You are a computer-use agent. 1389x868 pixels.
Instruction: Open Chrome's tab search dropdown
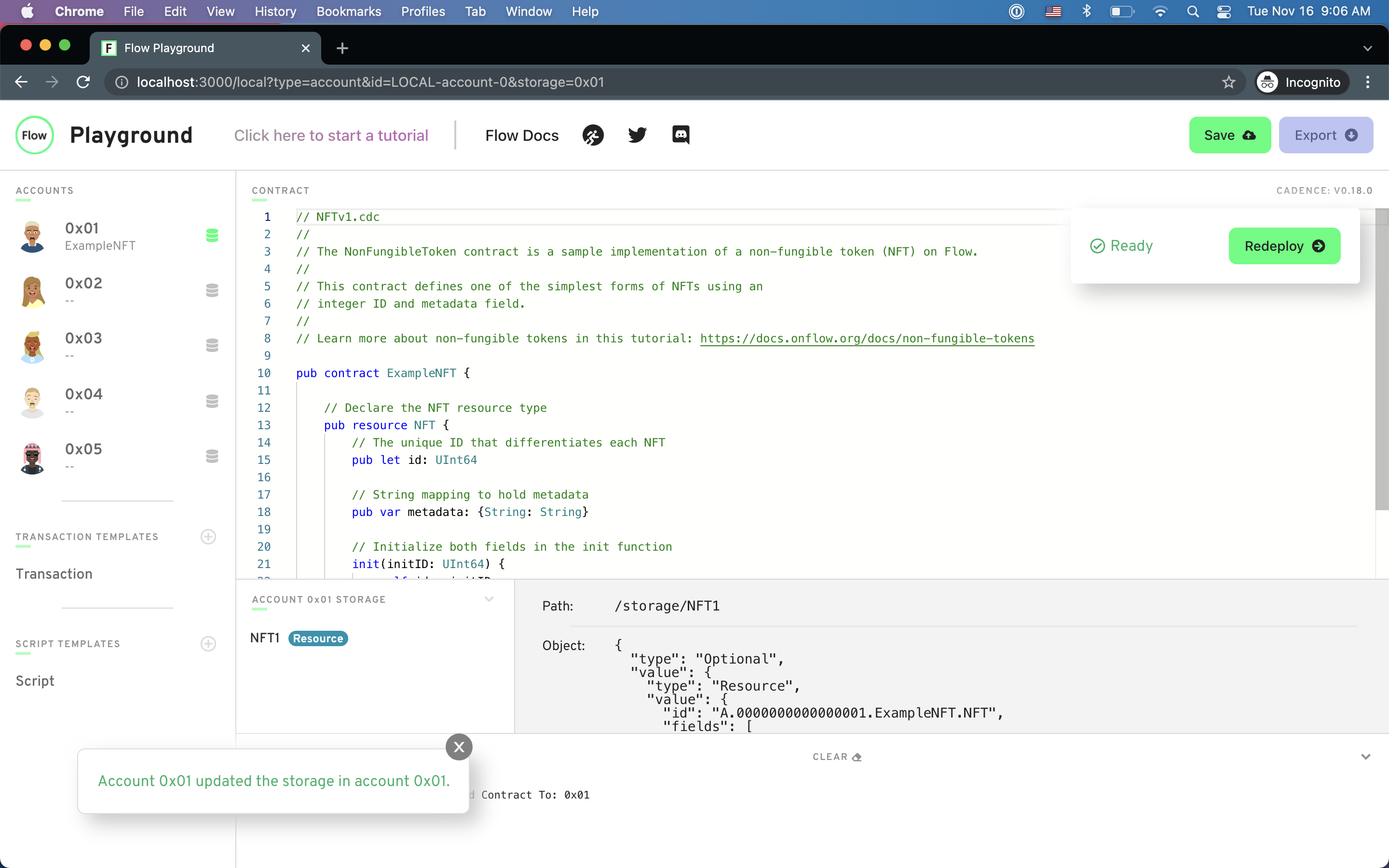click(x=1368, y=48)
